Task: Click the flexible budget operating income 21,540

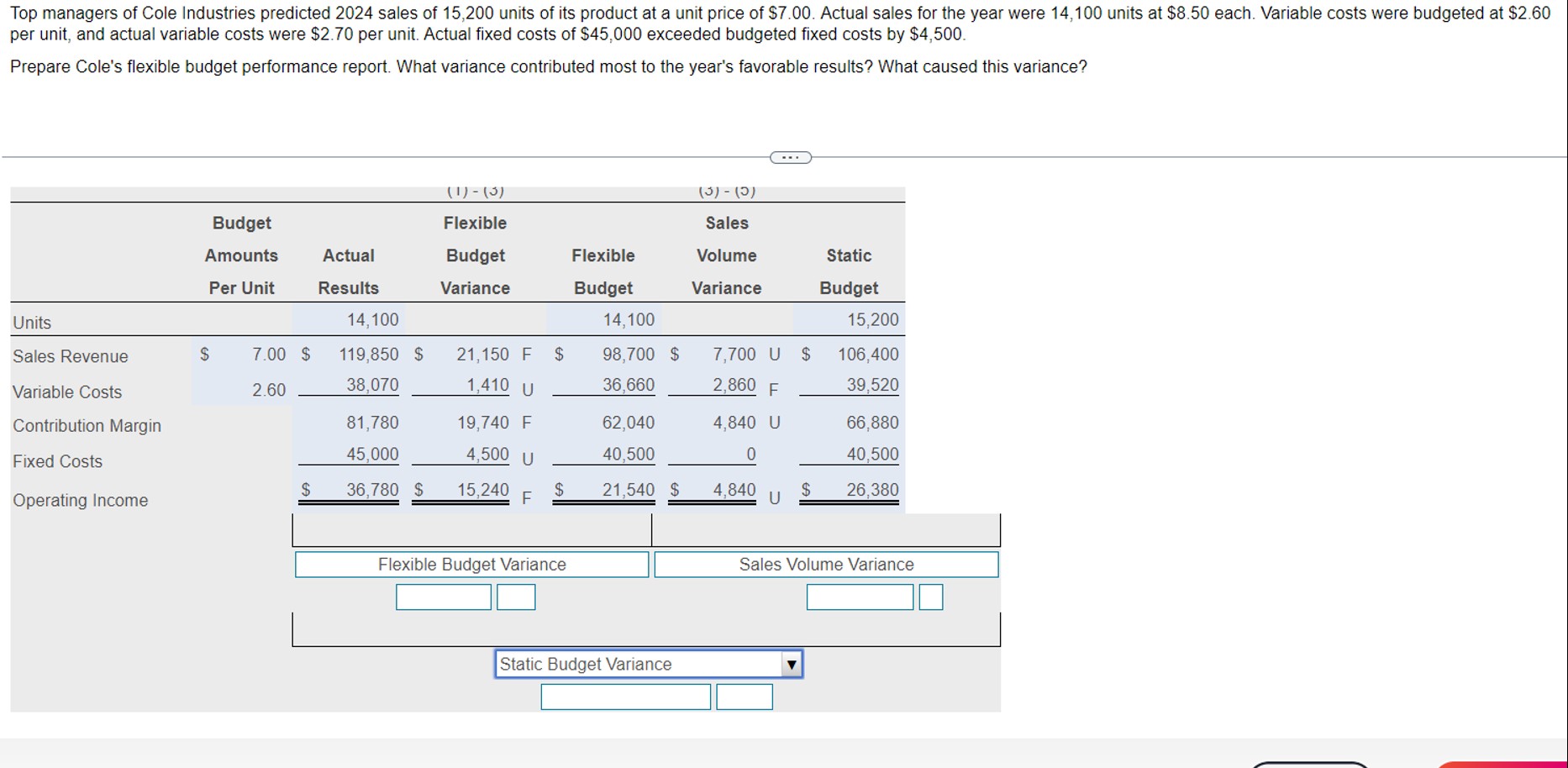Action: coord(629,490)
